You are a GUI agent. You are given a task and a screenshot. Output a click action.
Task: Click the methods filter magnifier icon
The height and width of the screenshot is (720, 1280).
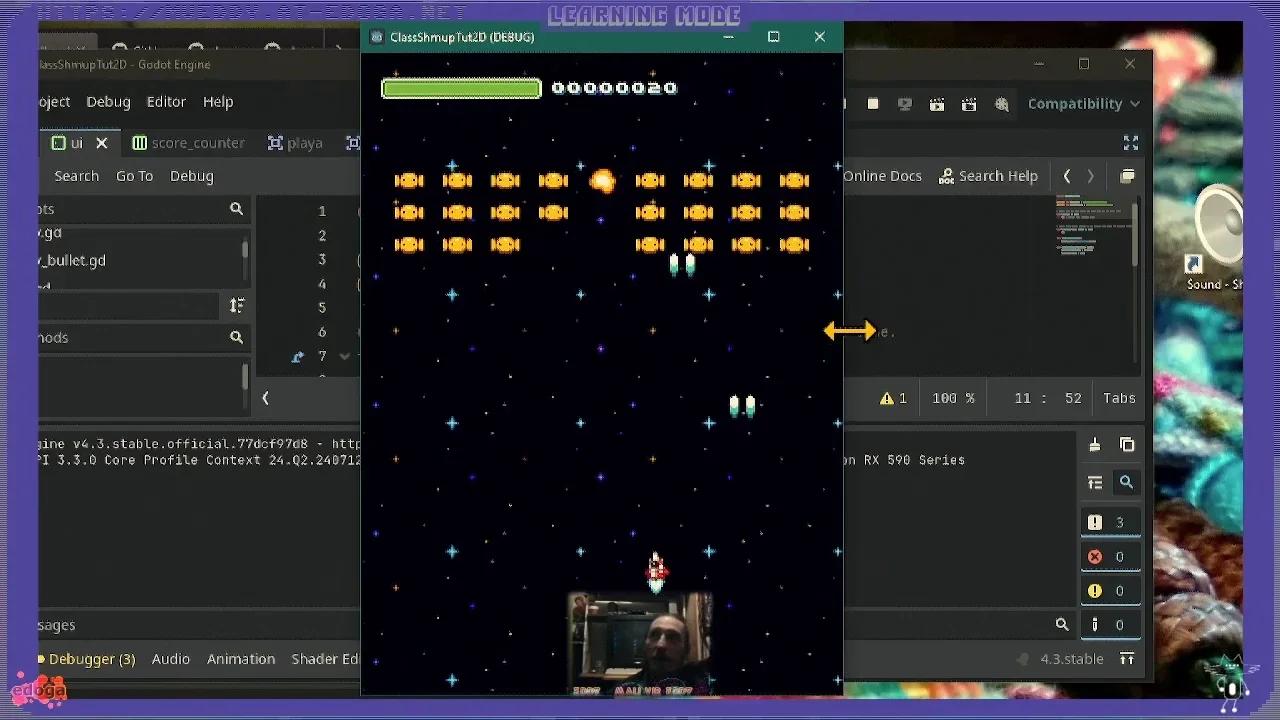[x=236, y=337]
